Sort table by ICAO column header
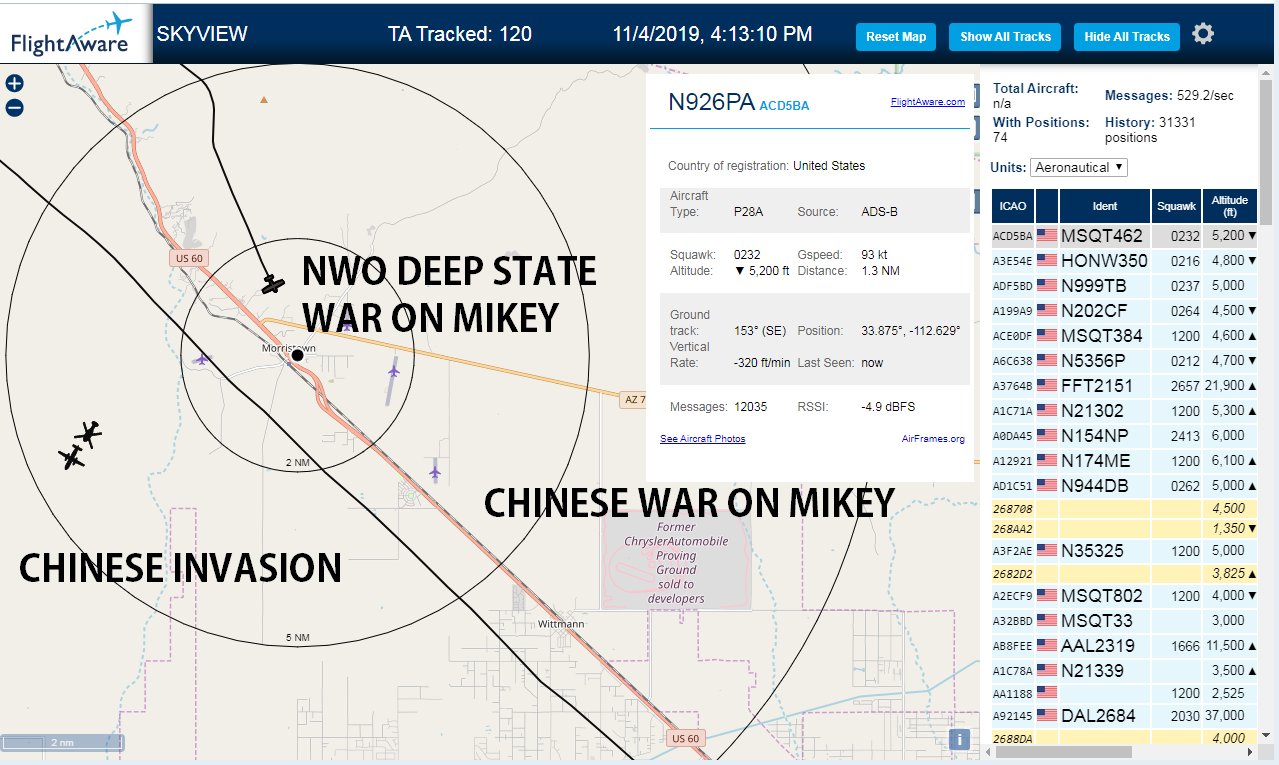Screen dimensions: 1279x765 [1013, 206]
